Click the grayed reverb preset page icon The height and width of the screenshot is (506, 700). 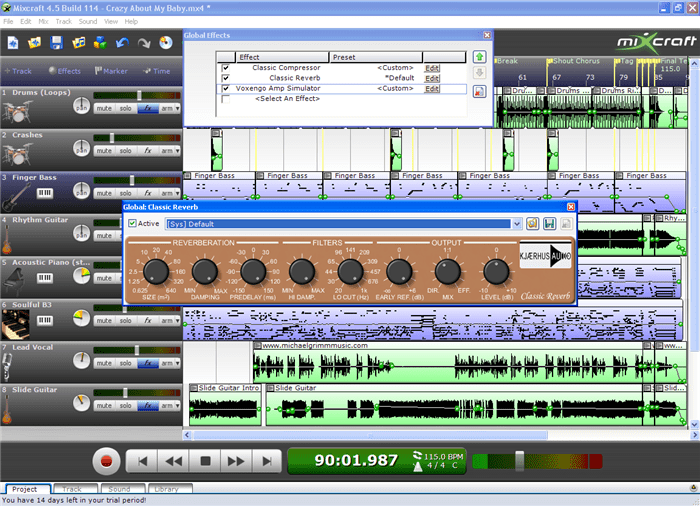[x=566, y=224]
